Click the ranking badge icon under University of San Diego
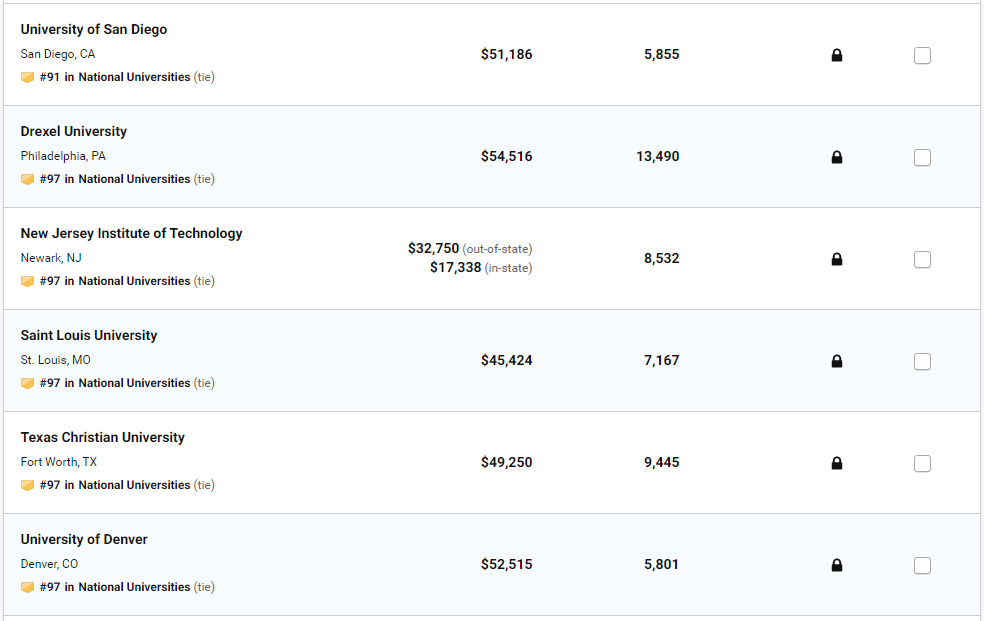This screenshot has width=984, height=621. [27, 77]
